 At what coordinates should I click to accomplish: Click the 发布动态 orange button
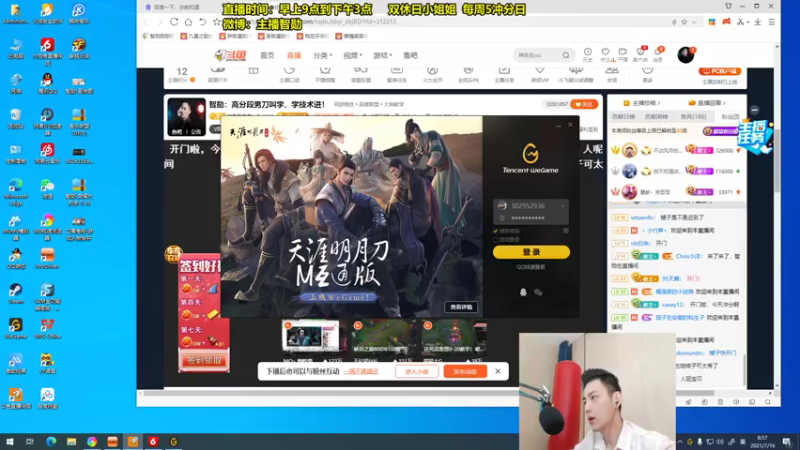[465, 371]
